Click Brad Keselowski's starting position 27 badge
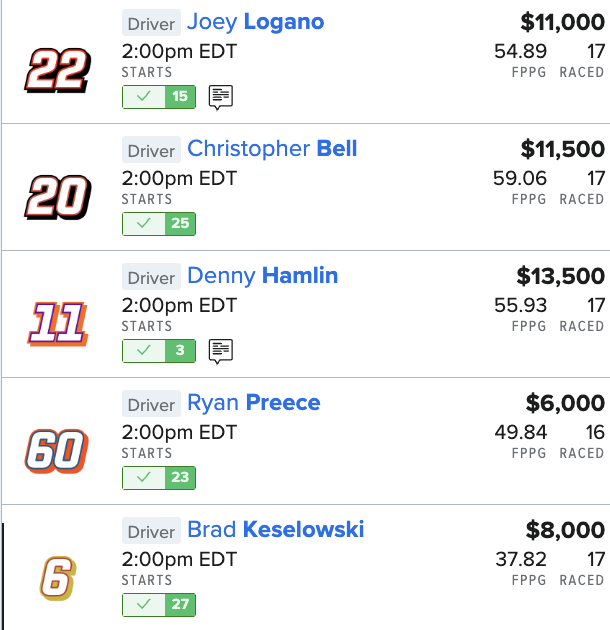 181,605
